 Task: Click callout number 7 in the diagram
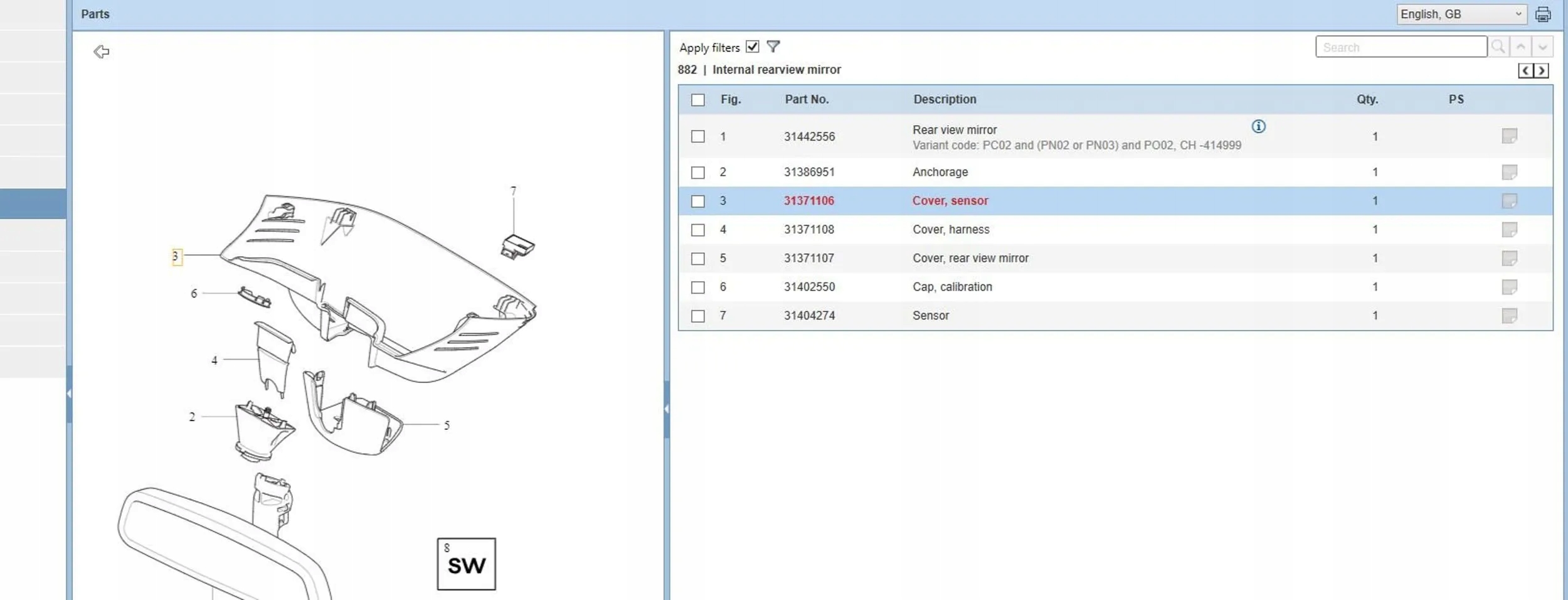(513, 191)
